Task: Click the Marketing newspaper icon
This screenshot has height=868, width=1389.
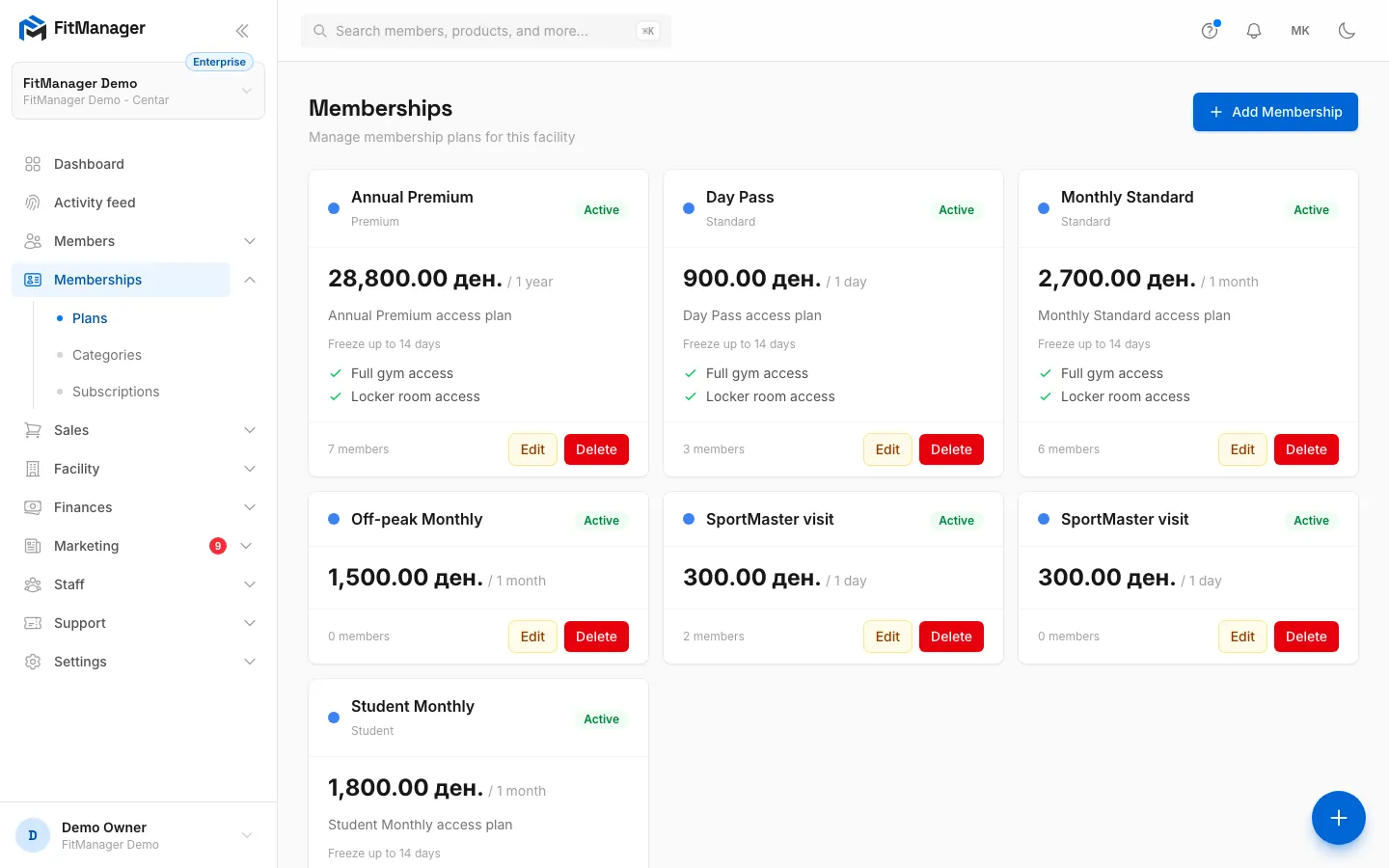Action: point(33,546)
